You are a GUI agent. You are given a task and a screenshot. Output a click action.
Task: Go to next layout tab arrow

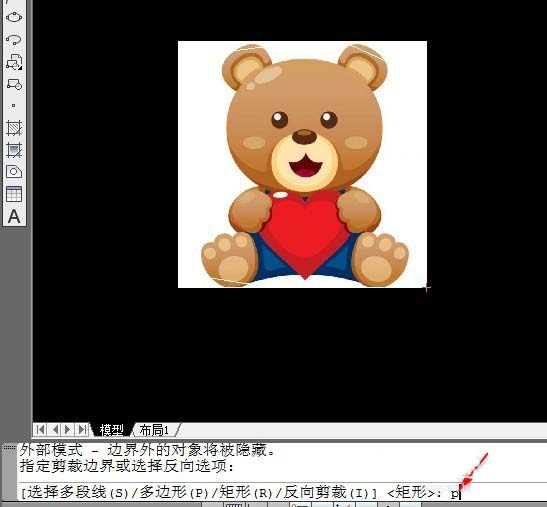point(68,429)
